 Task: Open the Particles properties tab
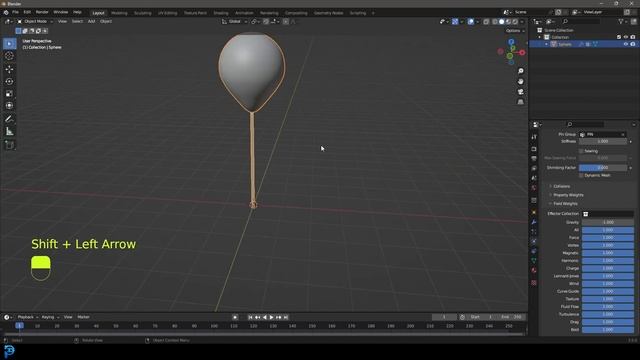point(534,231)
